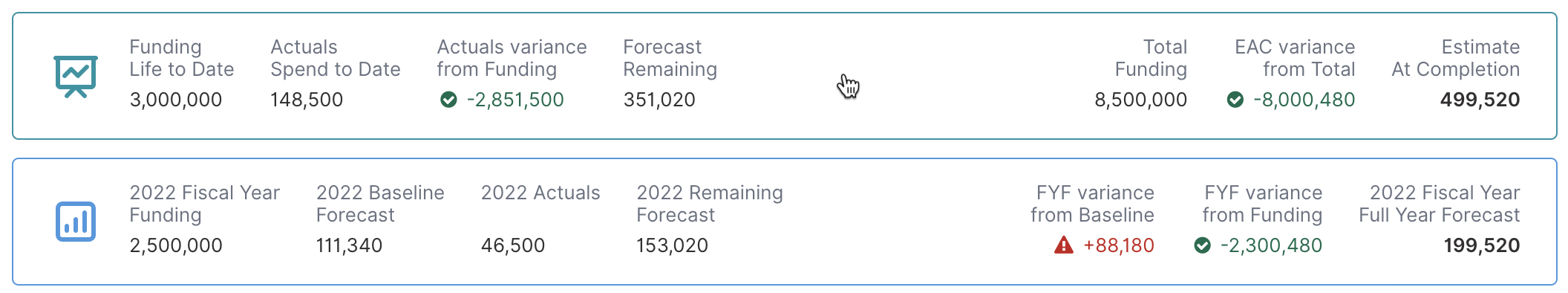The width and height of the screenshot is (1568, 293).
Task: Click the 2022 Actuals value 46,500
Action: (x=513, y=245)
